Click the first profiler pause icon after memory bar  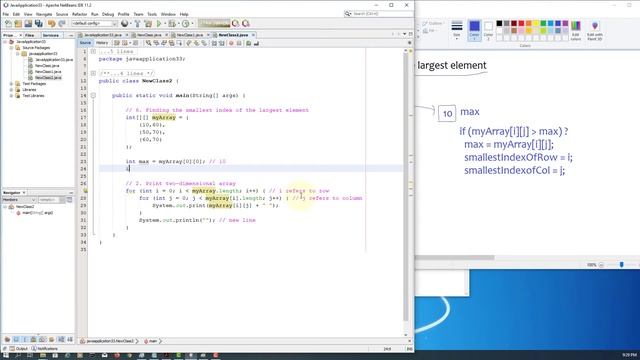point(236,24)
